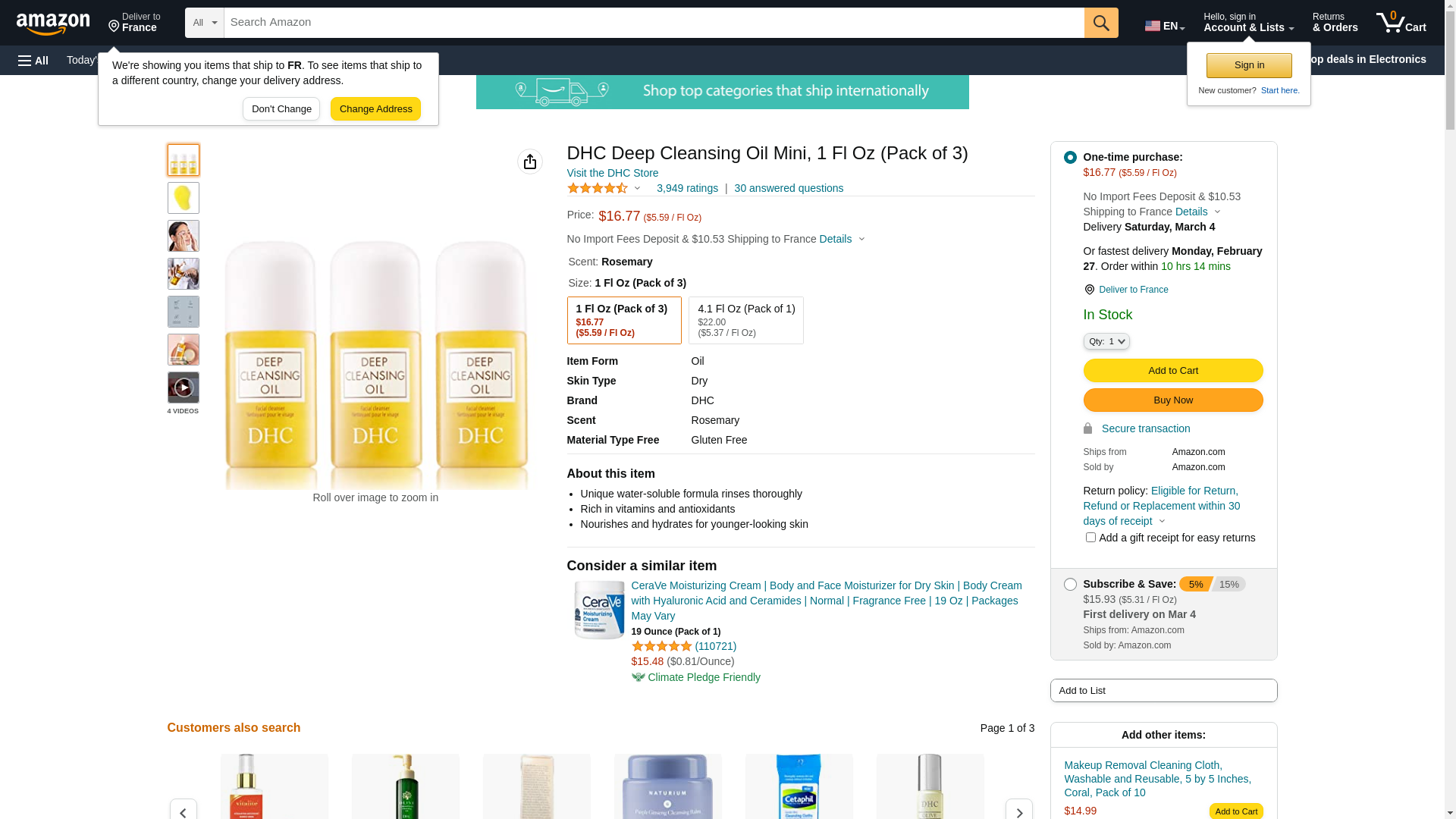The width and height of the screenshot is (1456, 819).
Task: Open the All search category dropdown
Action: [x=205, y=23]
